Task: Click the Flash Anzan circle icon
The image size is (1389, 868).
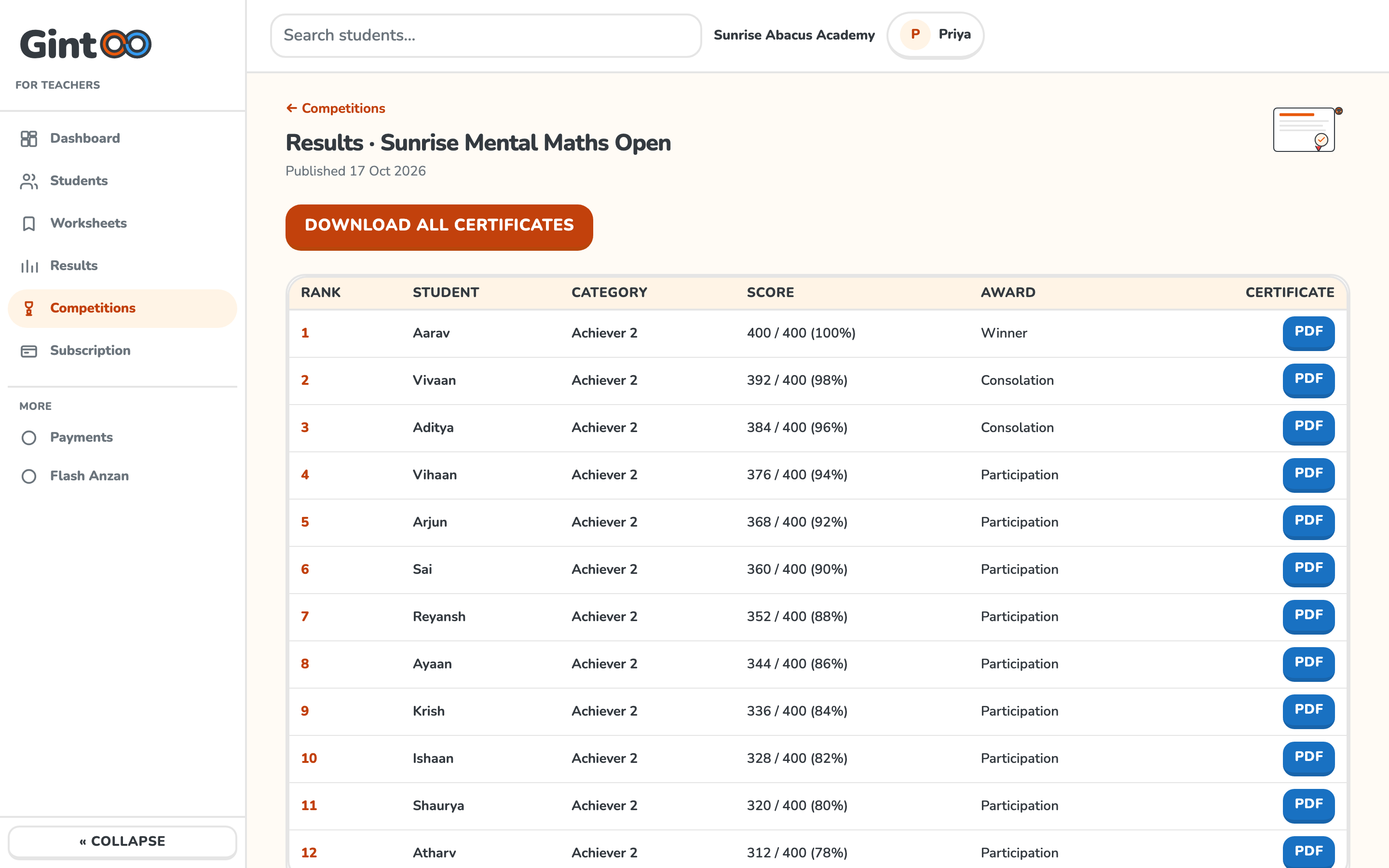Action: click(29, 476)
